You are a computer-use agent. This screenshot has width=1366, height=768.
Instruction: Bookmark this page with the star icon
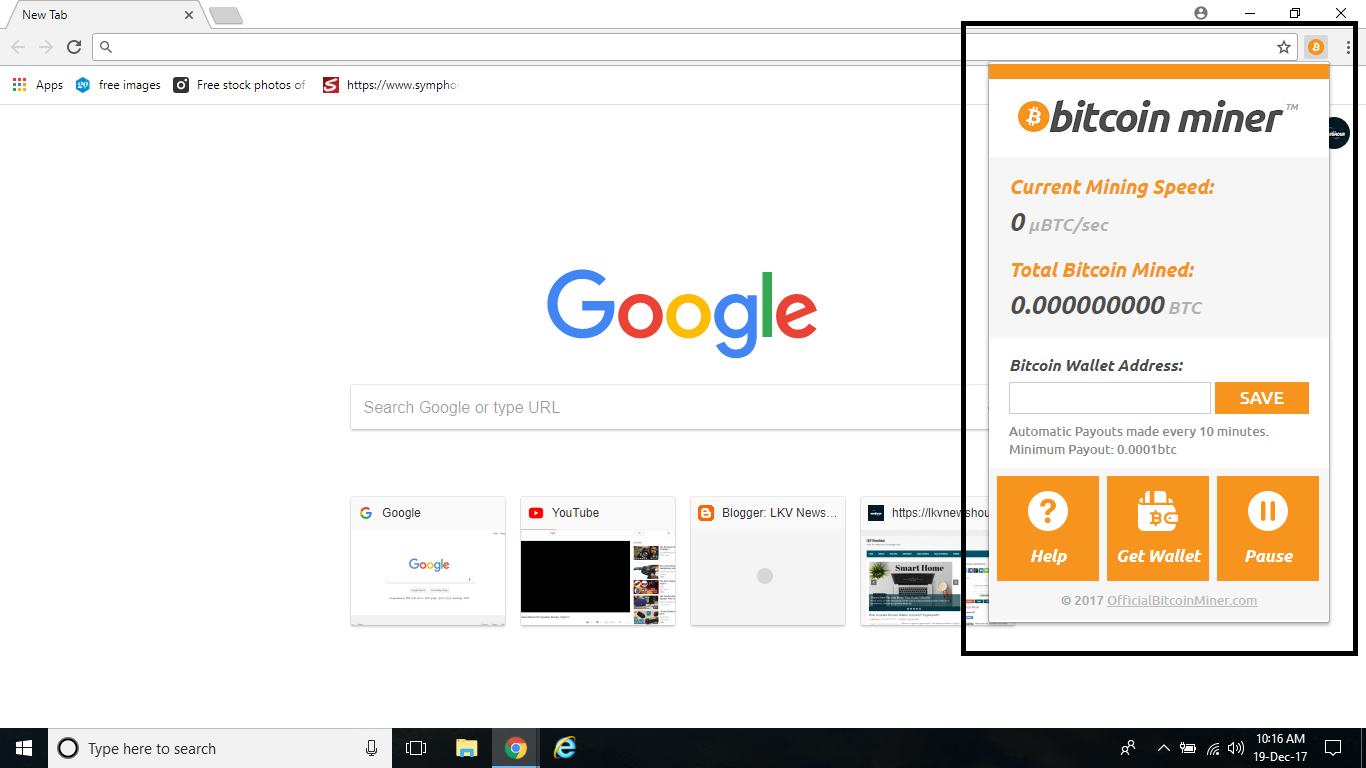click(1284, 47)
